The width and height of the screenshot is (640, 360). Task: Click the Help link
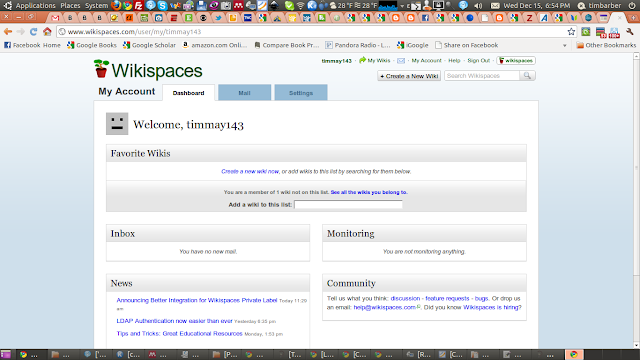(x=454, y=60)
